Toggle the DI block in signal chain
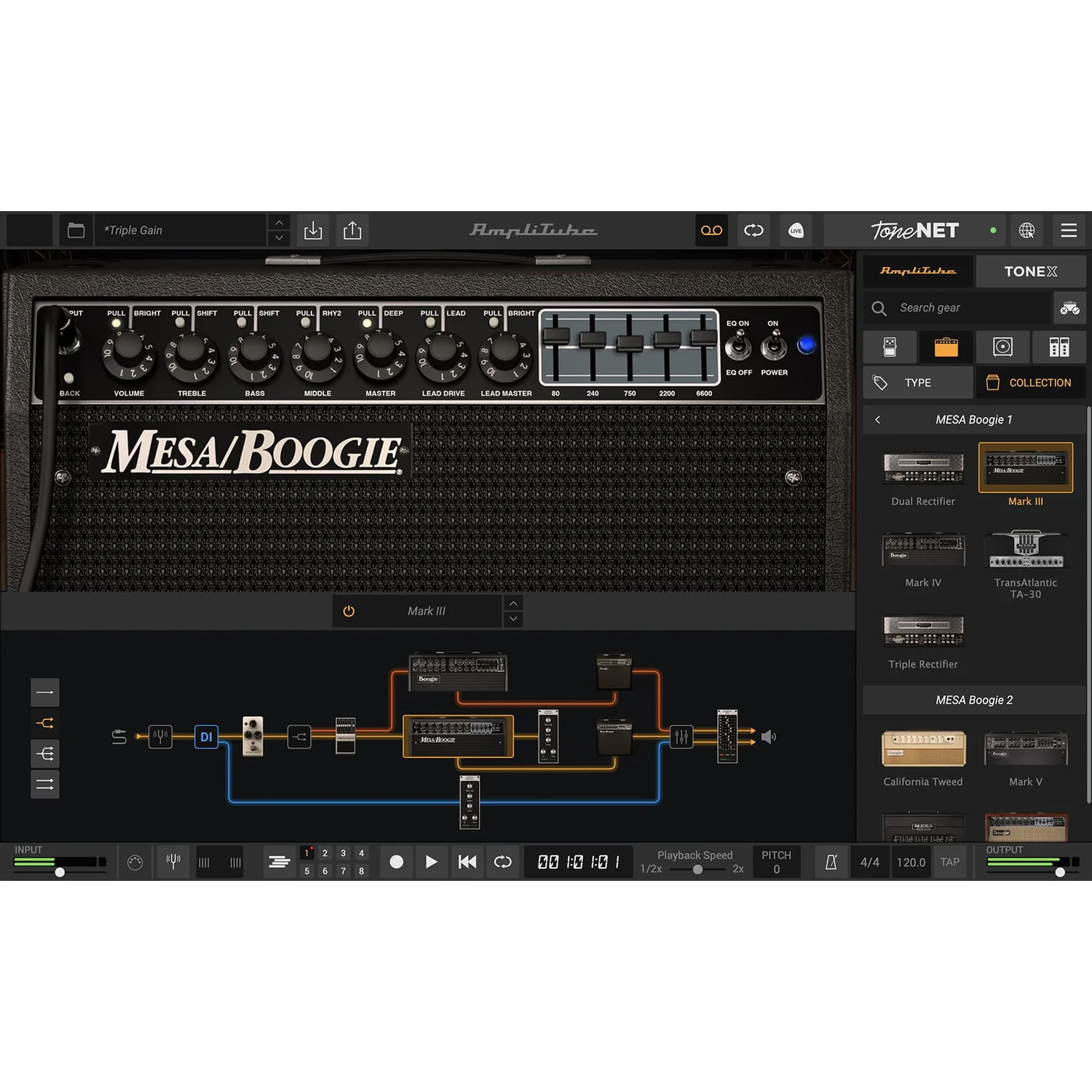Image resolution: width=1092 pixels, height=1092 pixels. 206,737
